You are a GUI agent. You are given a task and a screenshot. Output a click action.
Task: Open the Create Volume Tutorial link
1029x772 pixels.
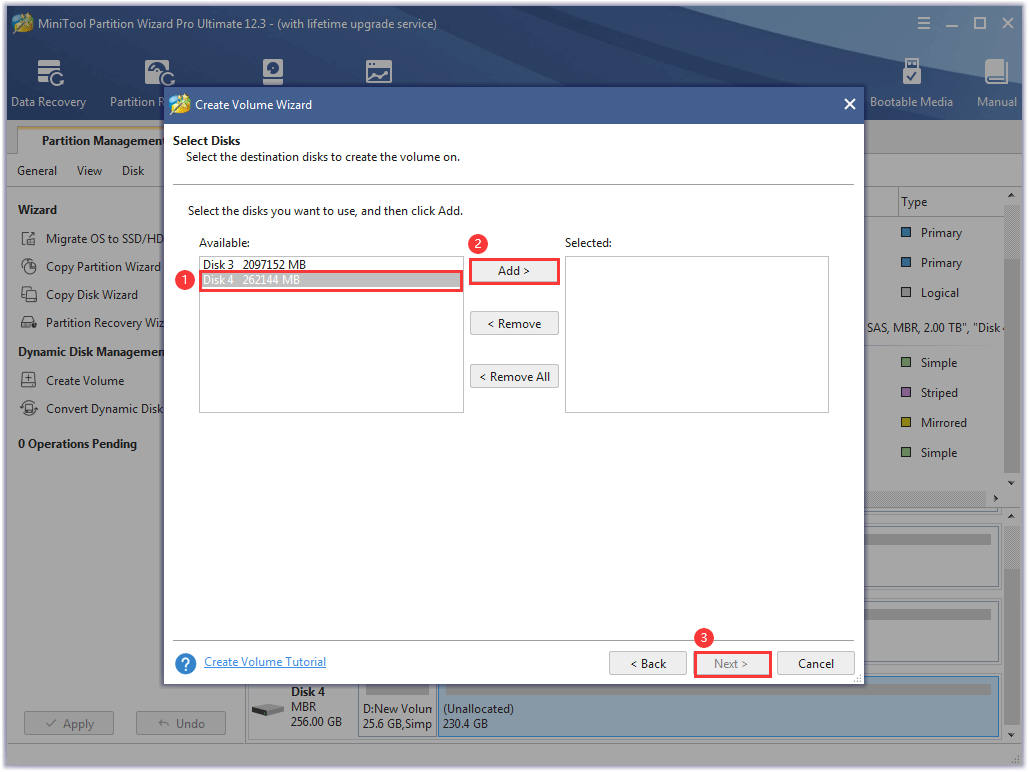pos(265,662)
